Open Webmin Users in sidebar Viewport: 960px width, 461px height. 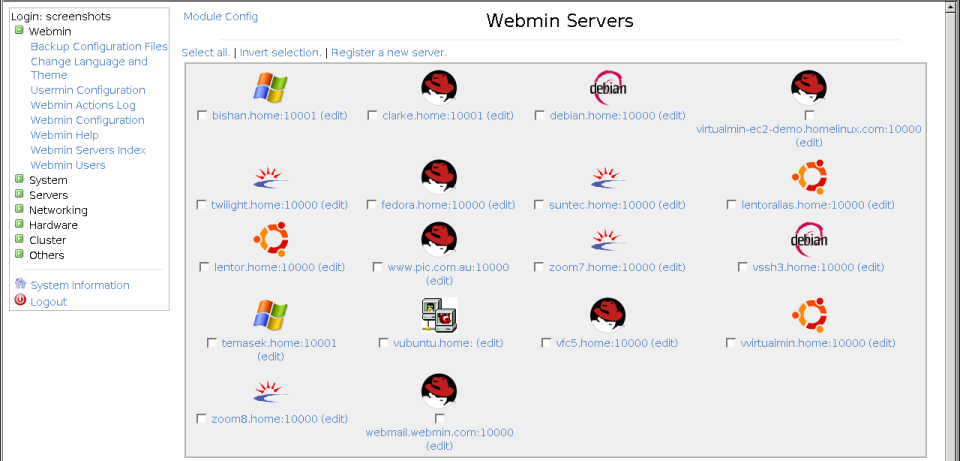68,165
